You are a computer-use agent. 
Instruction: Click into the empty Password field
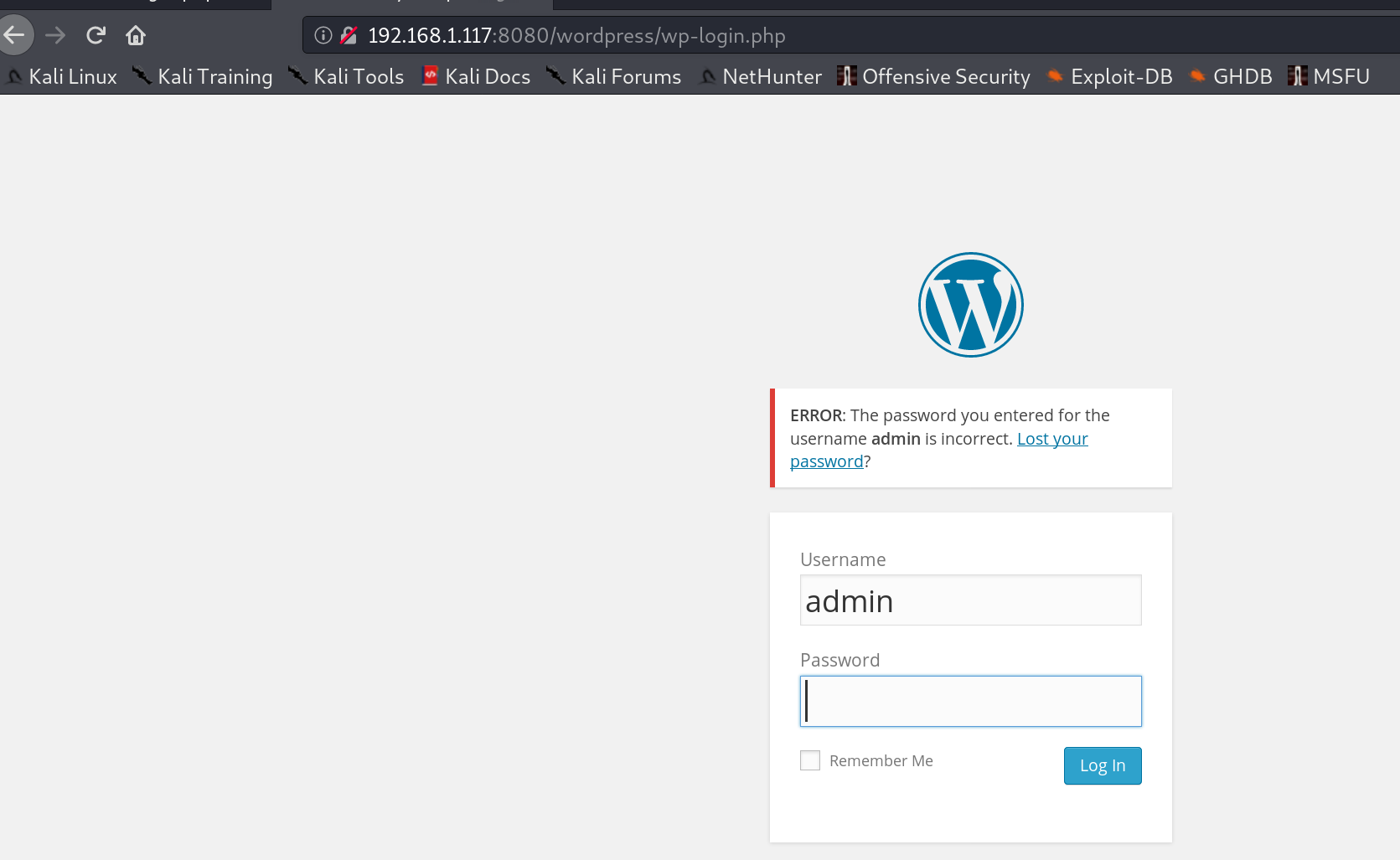pos(970,701)
